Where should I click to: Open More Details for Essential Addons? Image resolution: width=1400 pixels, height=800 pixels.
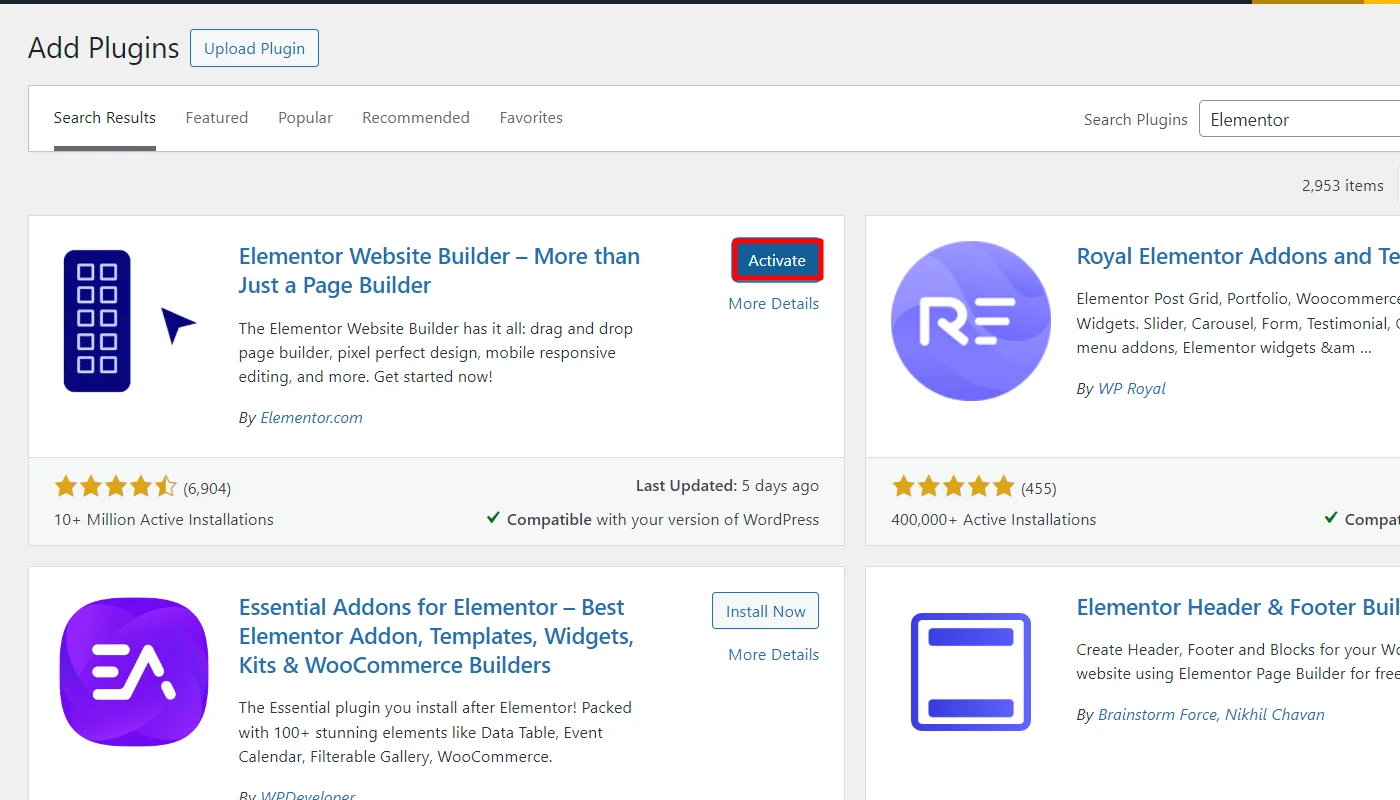[773, 654]
